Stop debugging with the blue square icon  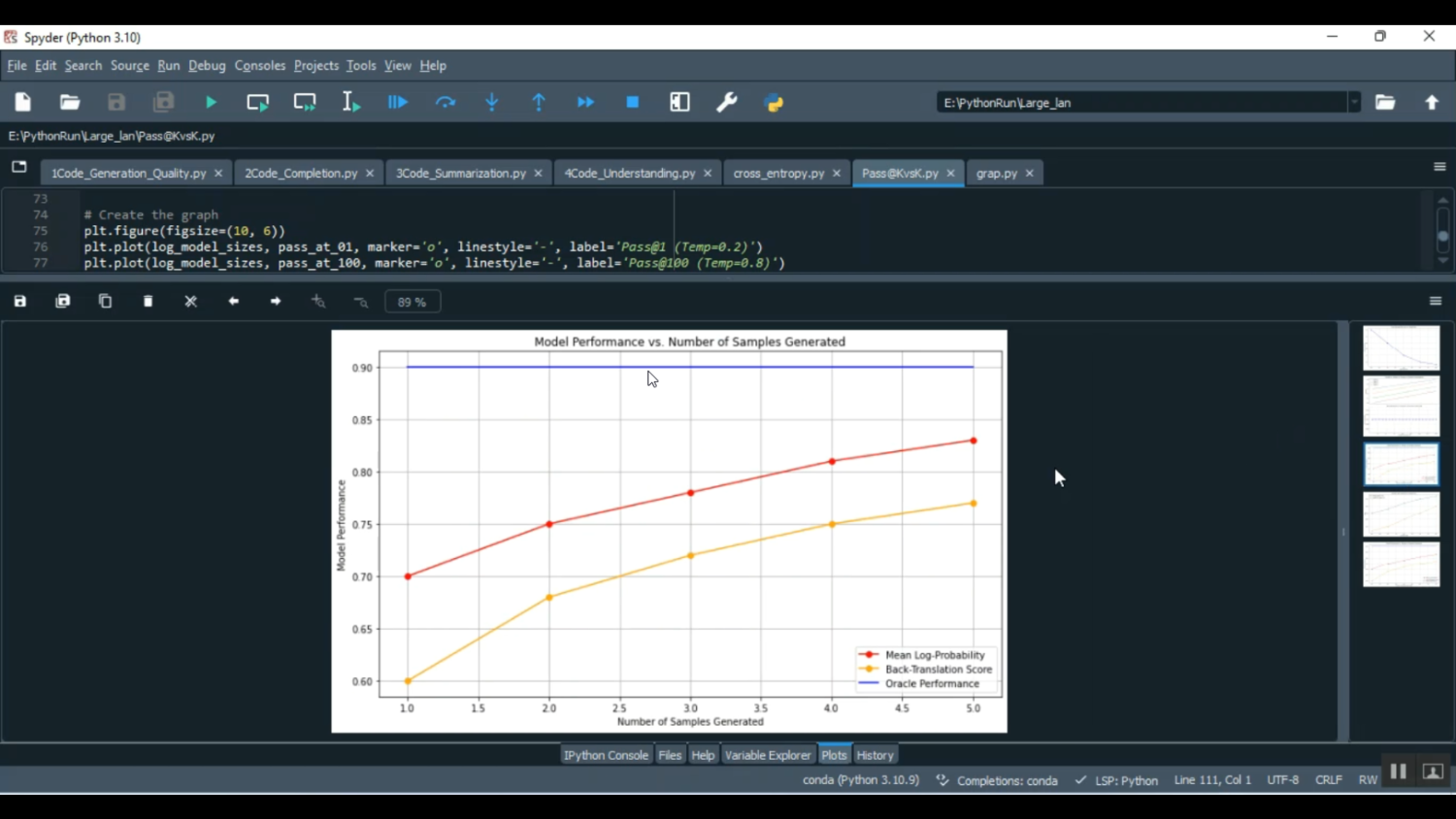(x=633, y=102)
